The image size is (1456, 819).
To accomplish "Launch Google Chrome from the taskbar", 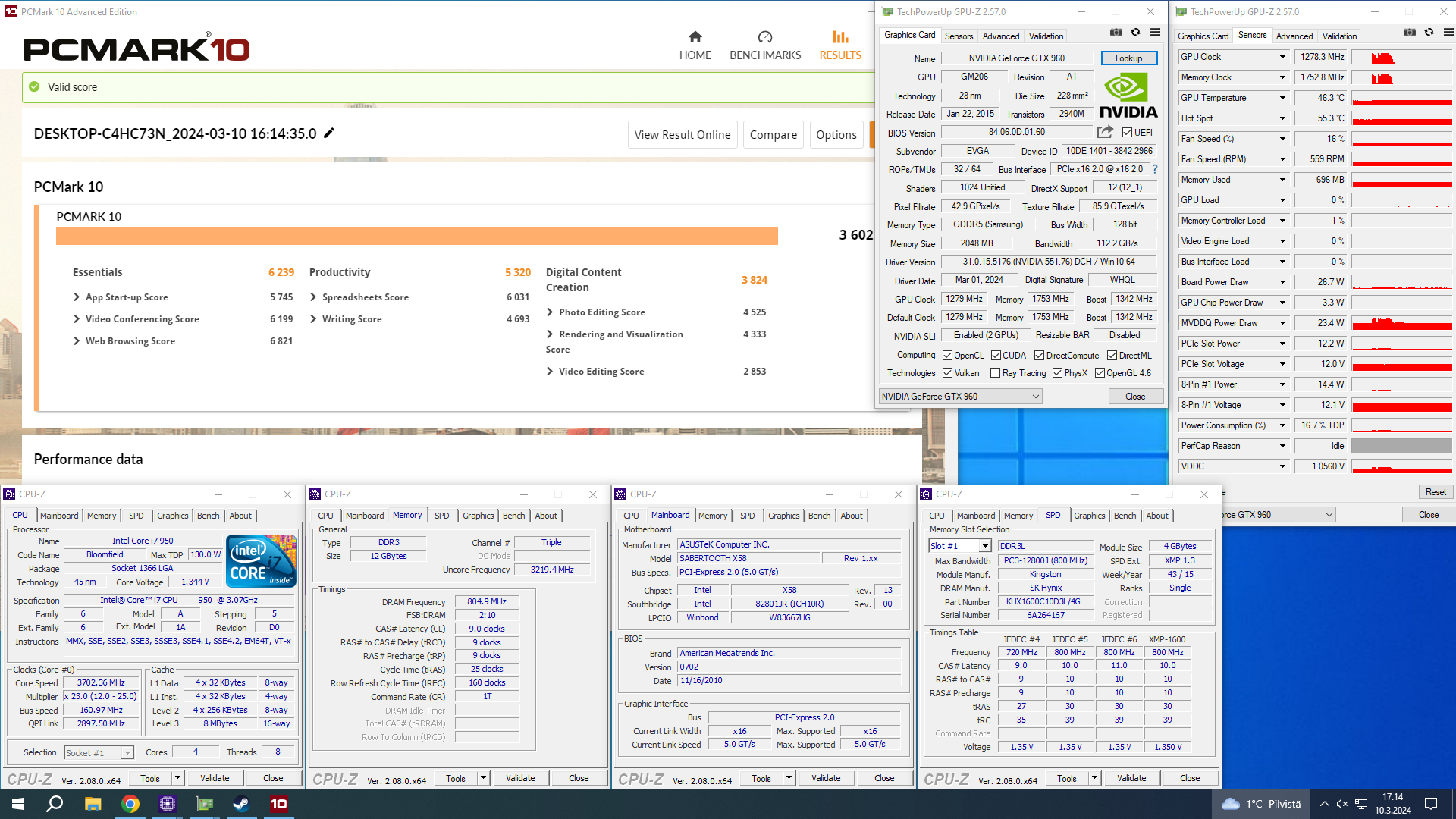I will (130, 804).
